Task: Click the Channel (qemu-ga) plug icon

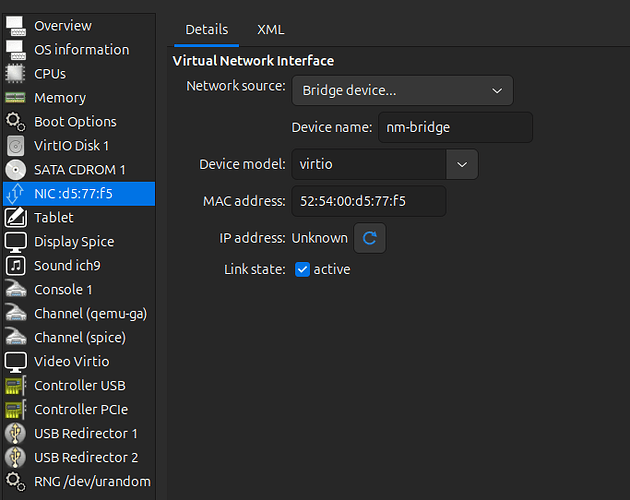Action: (16, 314)
